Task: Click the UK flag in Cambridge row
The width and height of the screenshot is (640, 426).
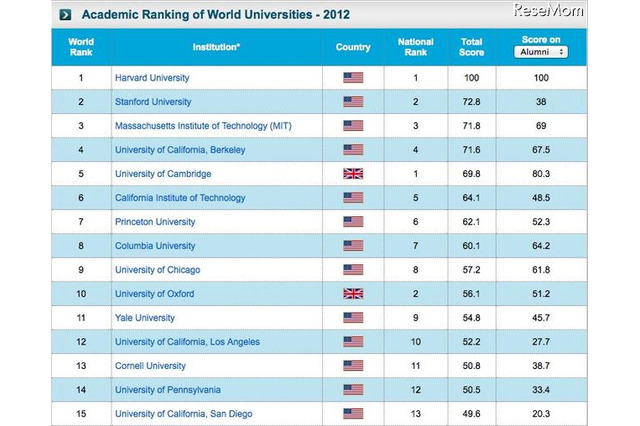Action: point(353,174)
